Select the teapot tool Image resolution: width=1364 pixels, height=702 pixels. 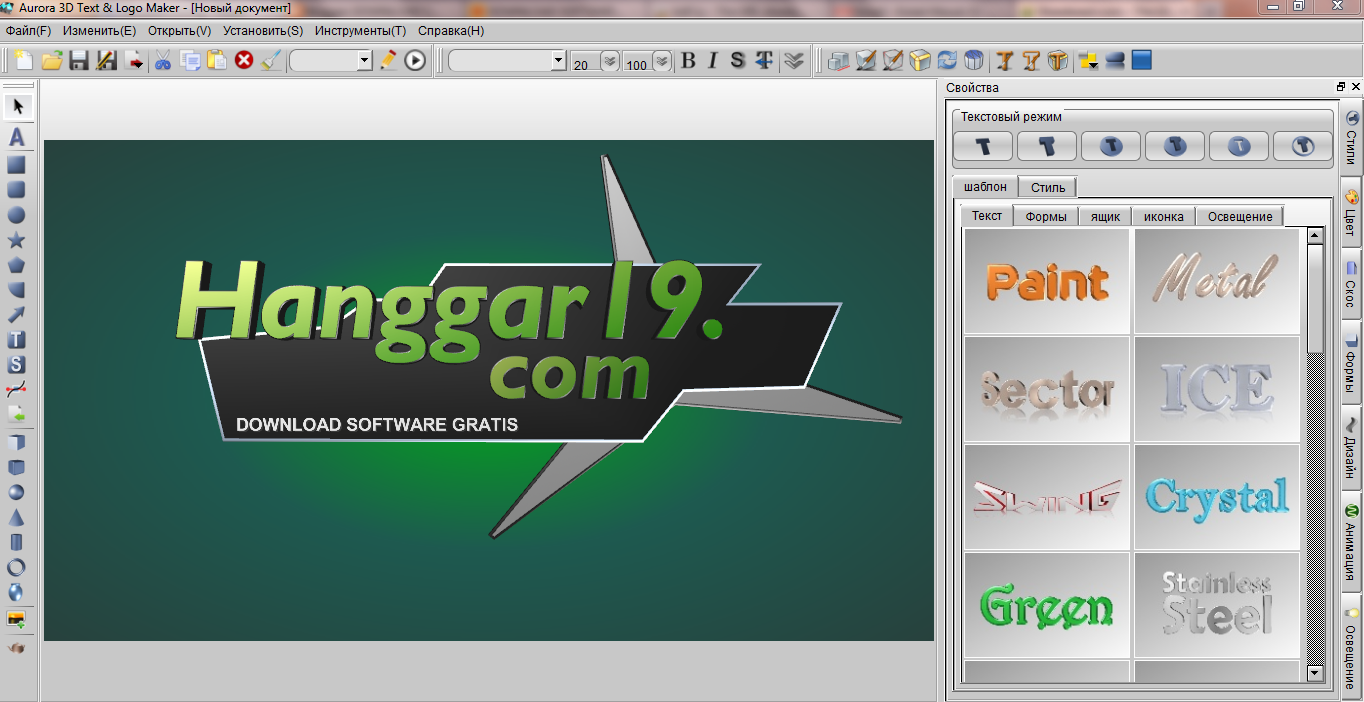pos(17,648)
